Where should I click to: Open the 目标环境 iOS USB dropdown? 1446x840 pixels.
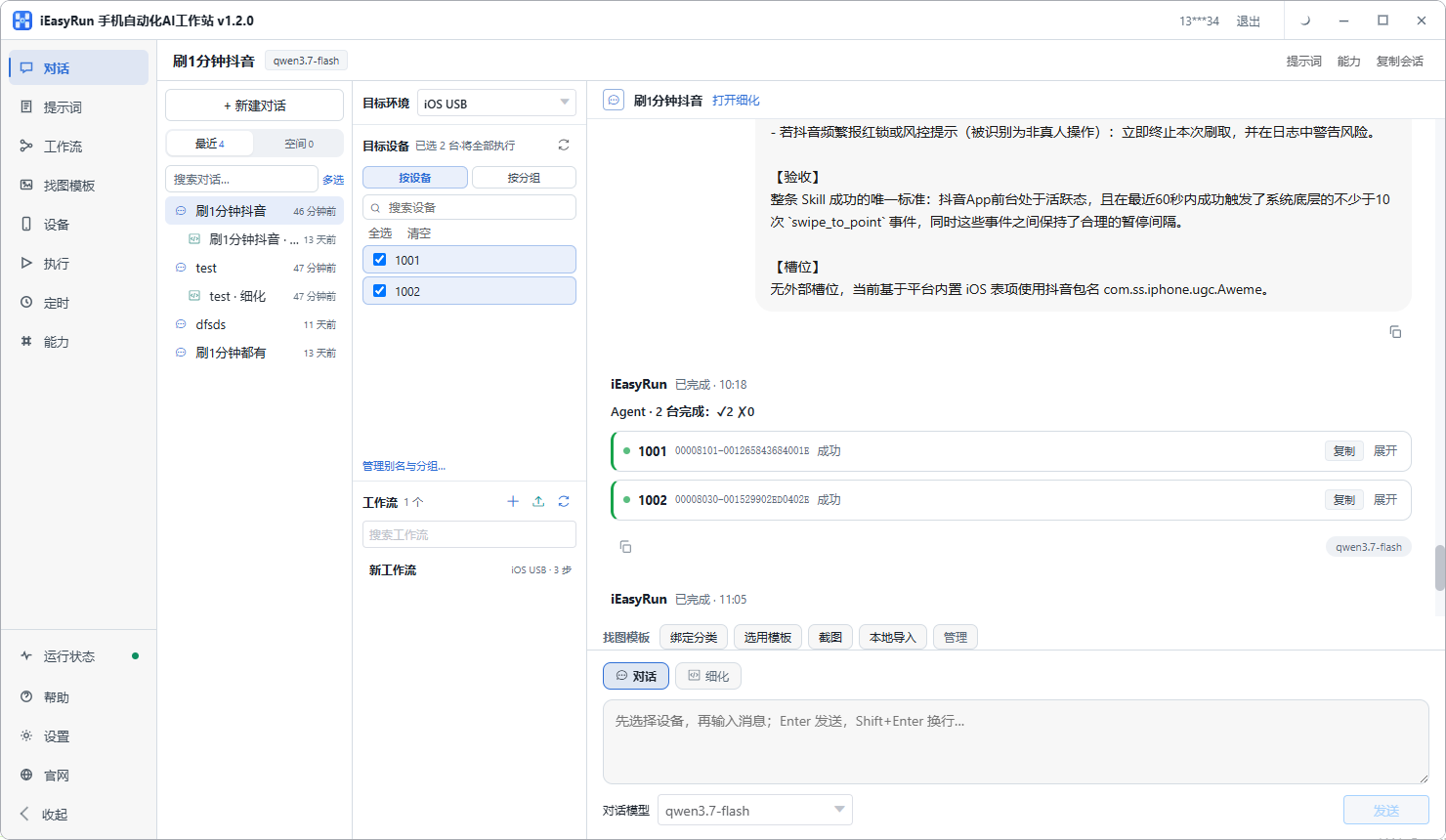pos(496,103)
